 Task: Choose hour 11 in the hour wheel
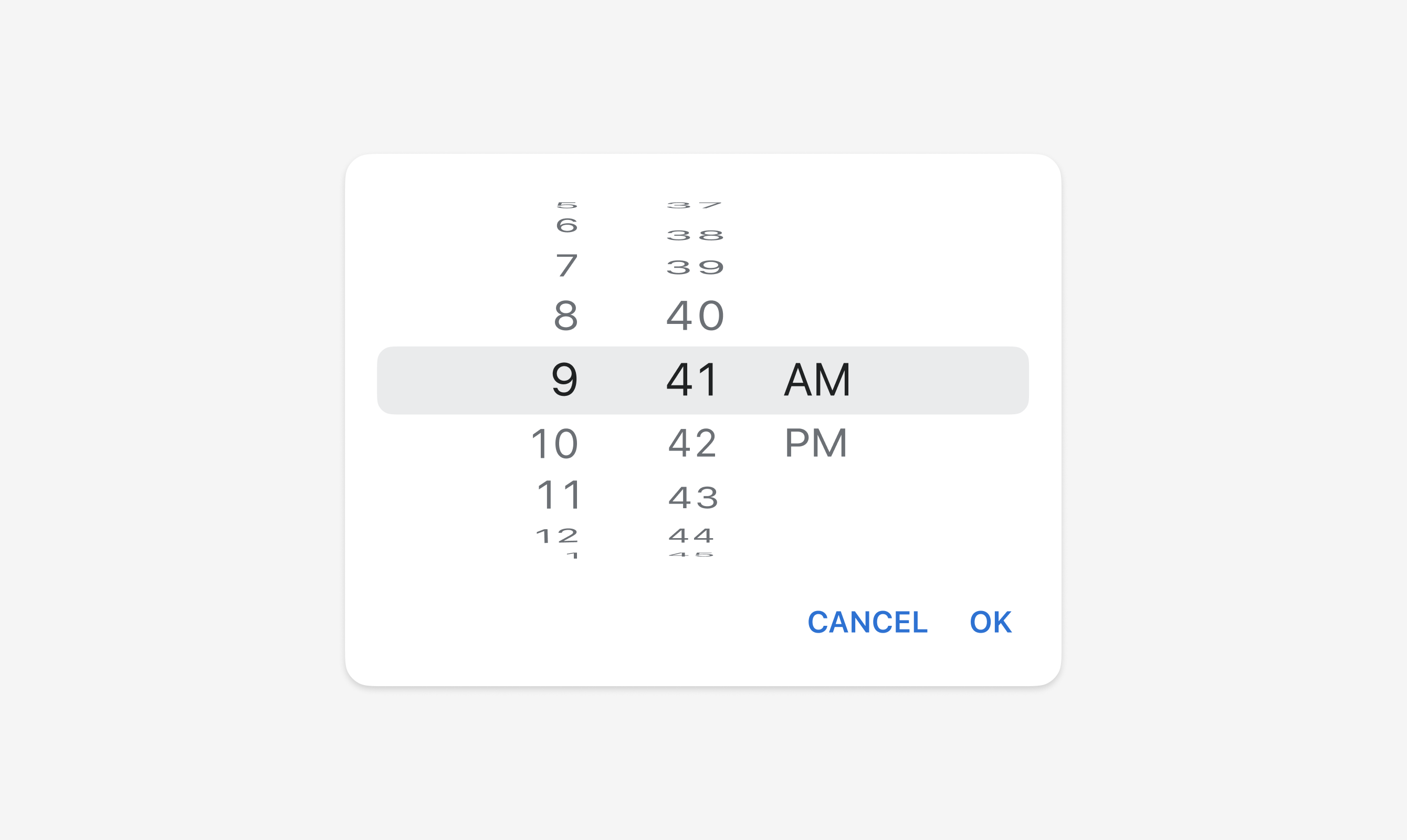558,495
